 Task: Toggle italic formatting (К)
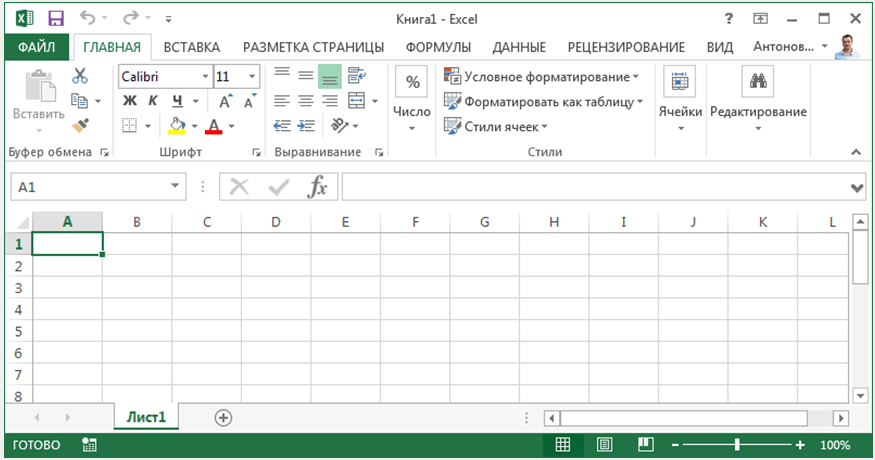click(153, 101)
